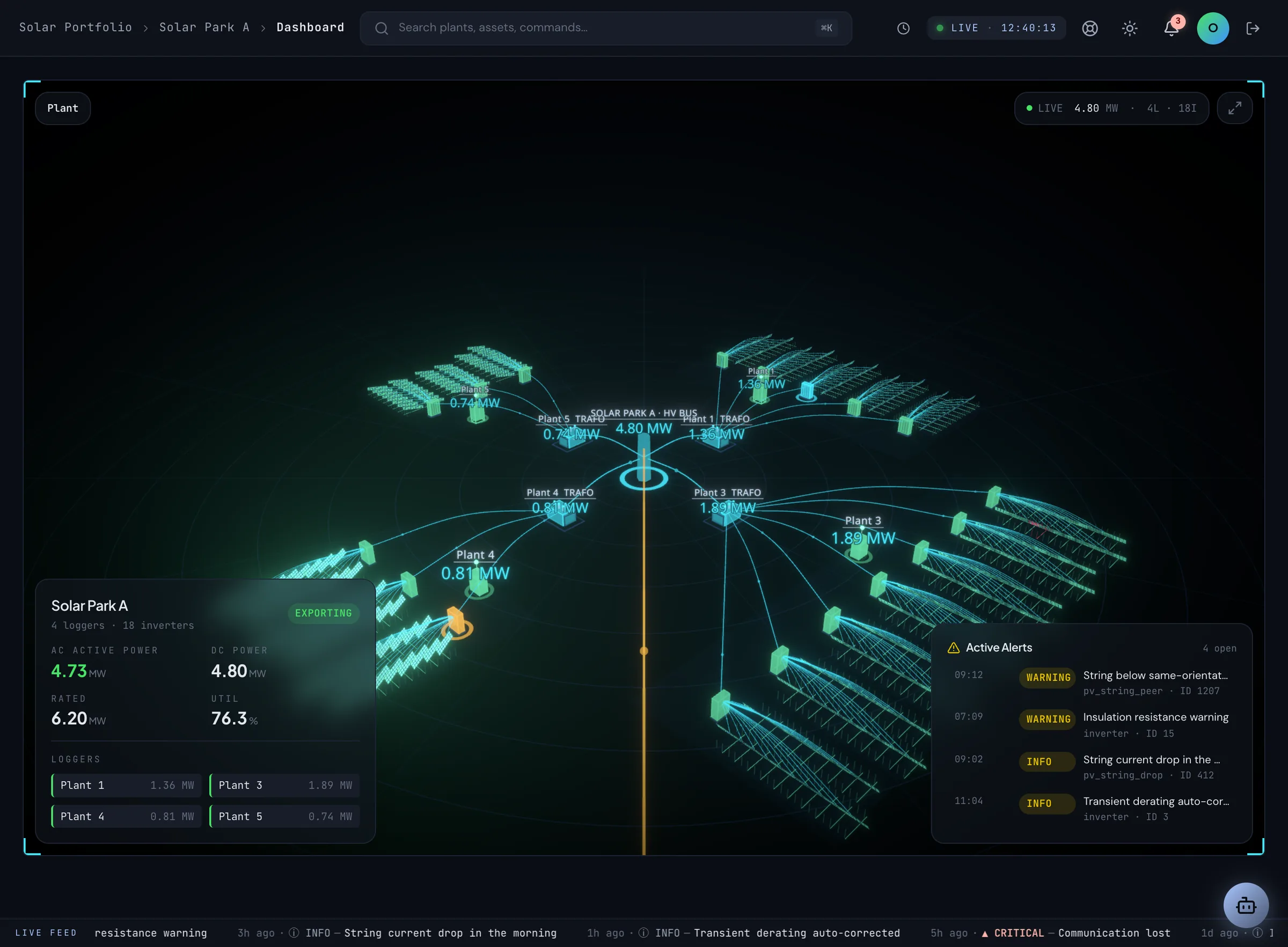
Task: Go to Solar Portfolio breadcrumb
Action: [76, 27]
